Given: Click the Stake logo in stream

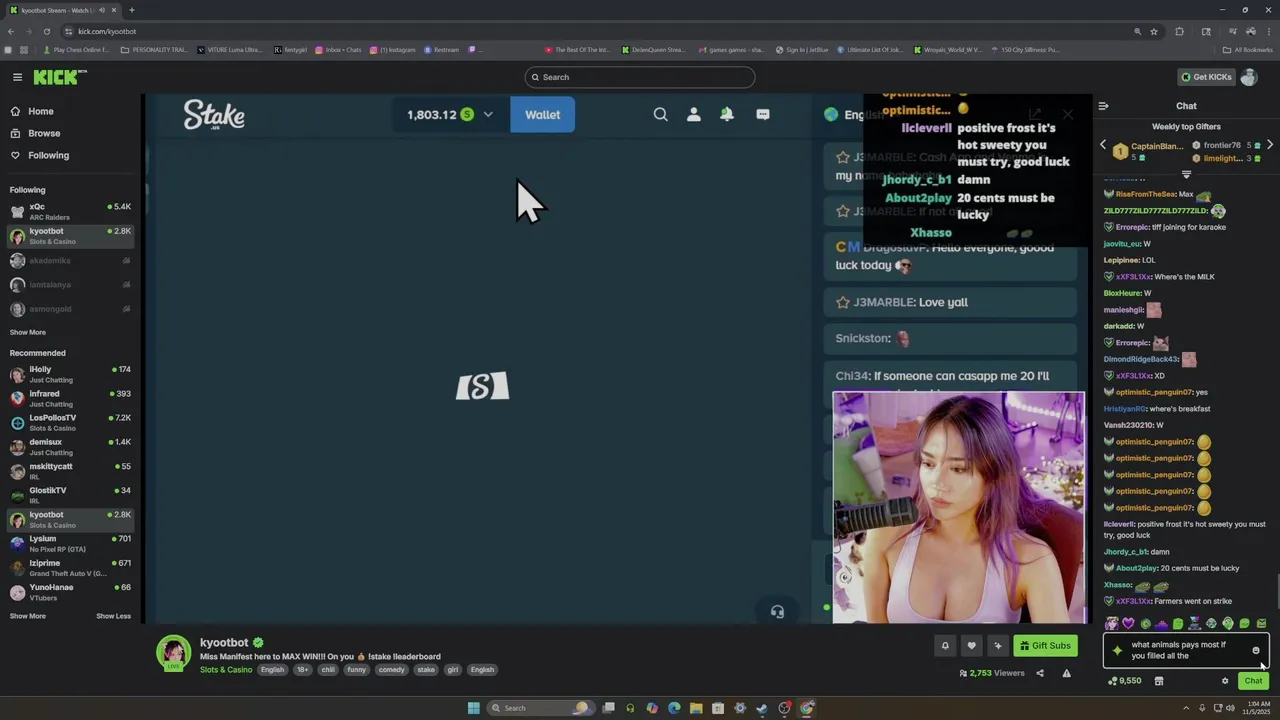Looking at the screenshot, I should (214, 115).
